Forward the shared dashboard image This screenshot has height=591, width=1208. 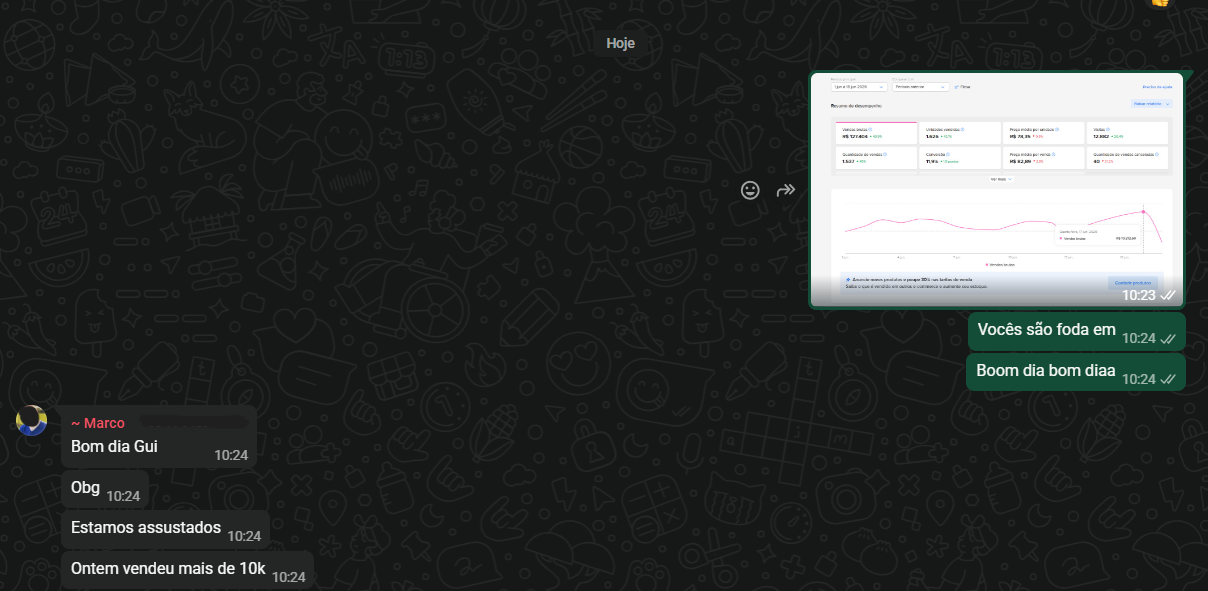pos(786,190)
